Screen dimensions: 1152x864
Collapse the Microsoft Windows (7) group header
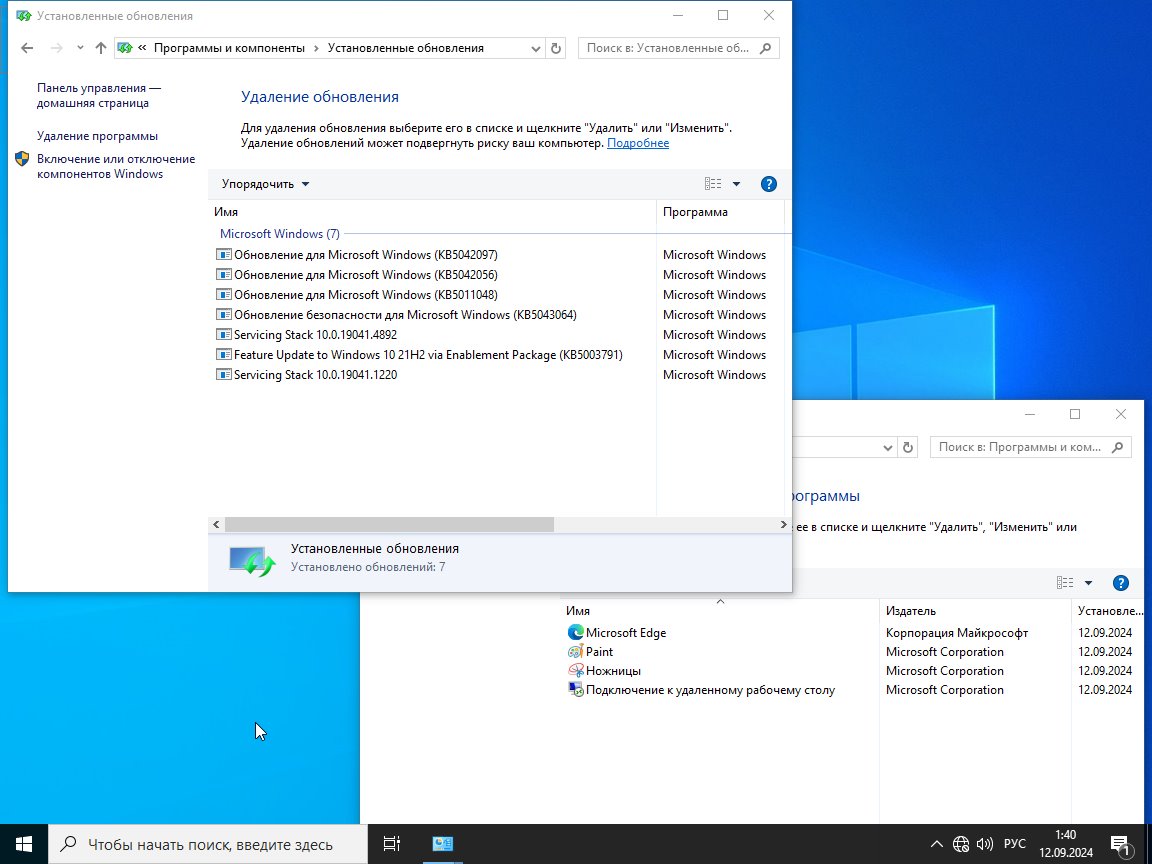click(x=279, y=234)
